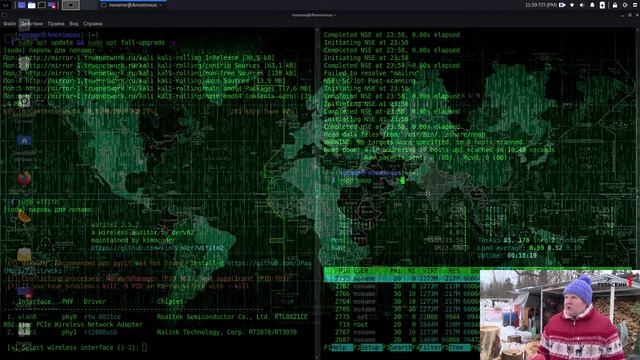Open the volume speaker tray icon
This screenshot has width=640, height=360.
582,5
